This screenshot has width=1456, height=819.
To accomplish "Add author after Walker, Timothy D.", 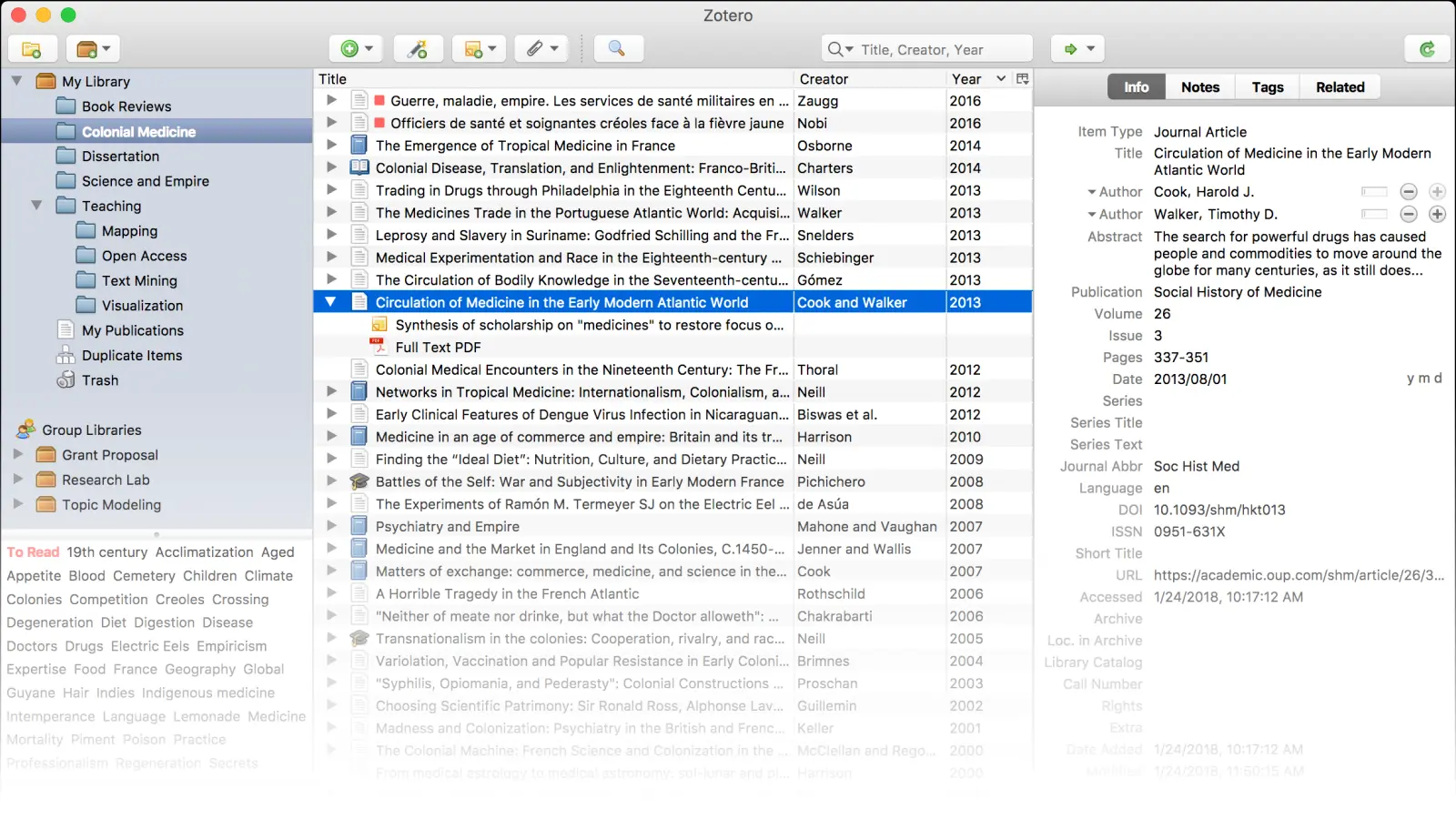I will 1437,215.
